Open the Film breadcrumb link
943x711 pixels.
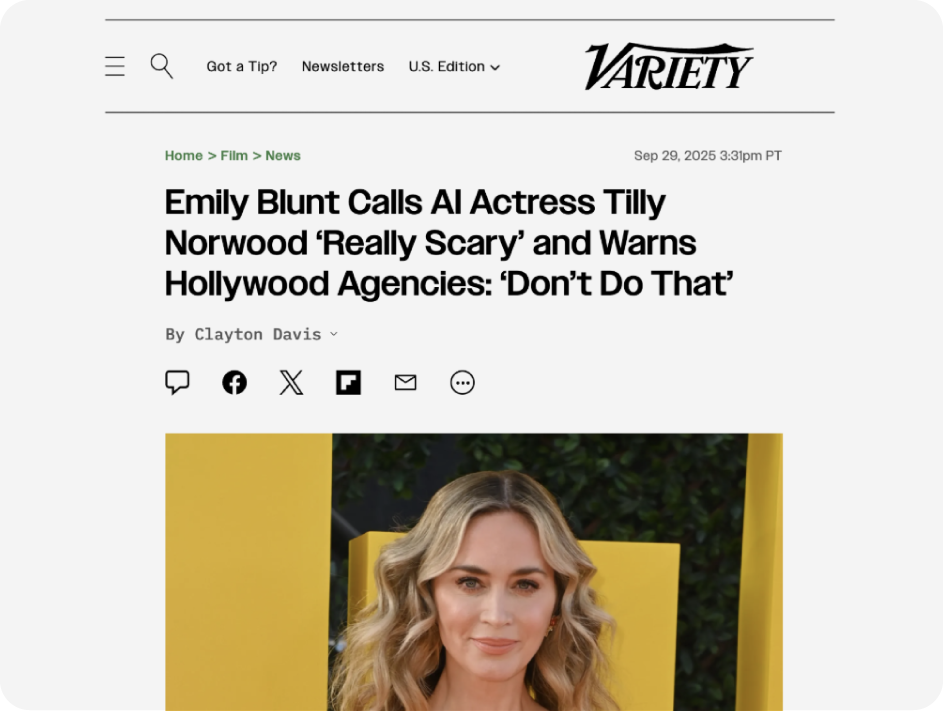[234, 156]
